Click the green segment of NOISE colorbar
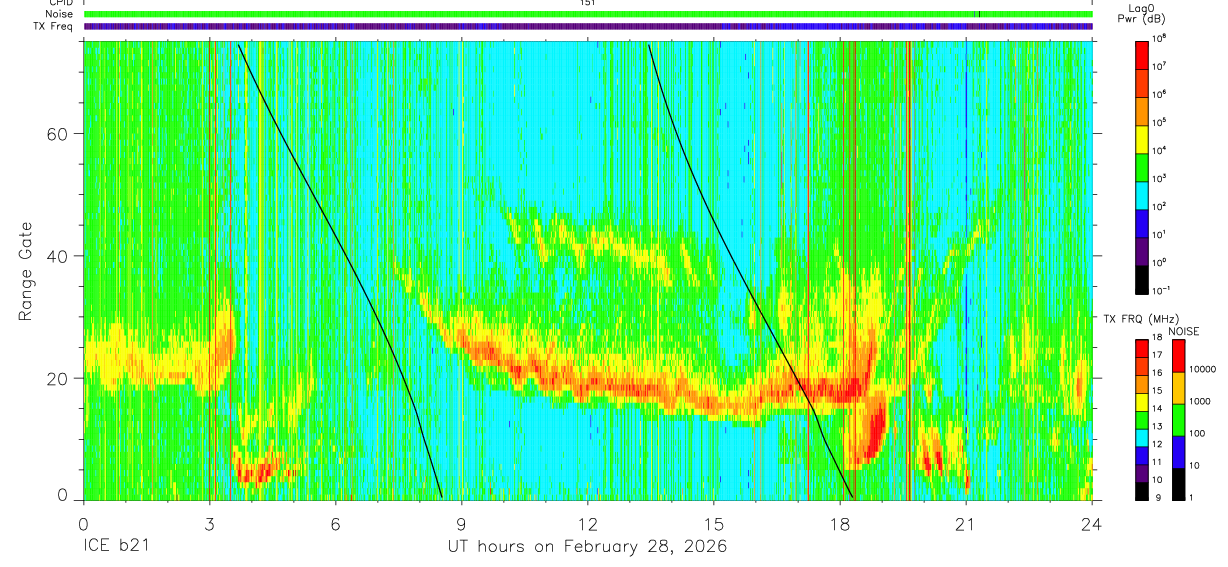Viewport: 1228px width, 567px height. tap(1179, 420)
